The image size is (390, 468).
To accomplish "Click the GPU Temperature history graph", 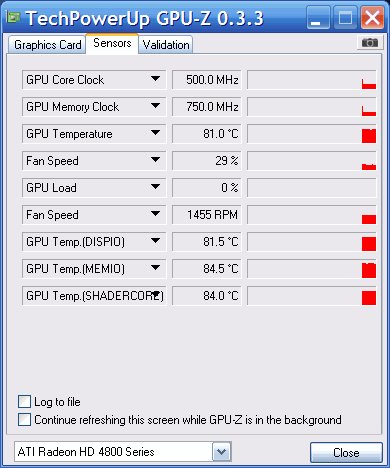I will 312,134.
